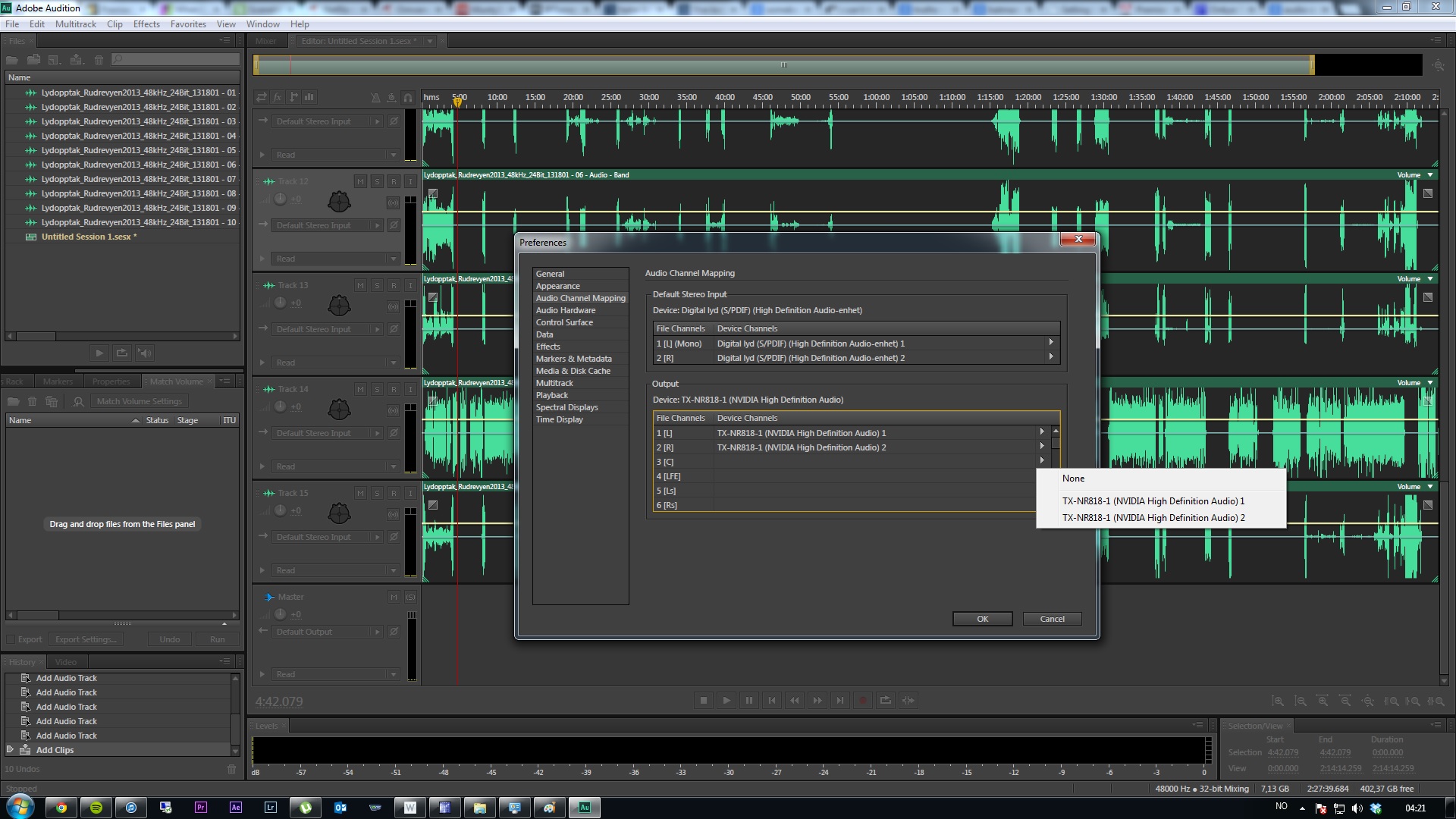Enable Track 12 input monitoring with I

click(410, 181)
